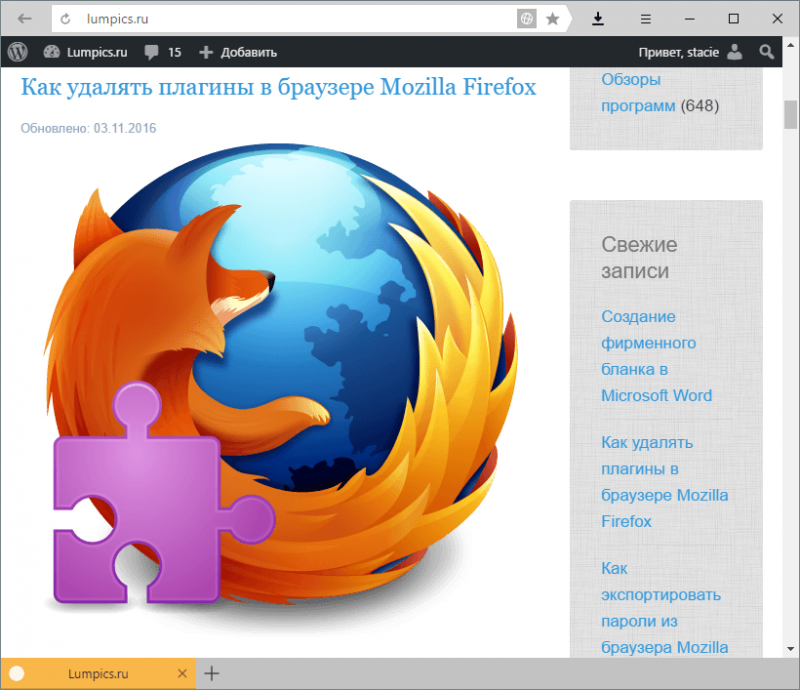
Task: Close the browser window
Action: click(778, 19)
